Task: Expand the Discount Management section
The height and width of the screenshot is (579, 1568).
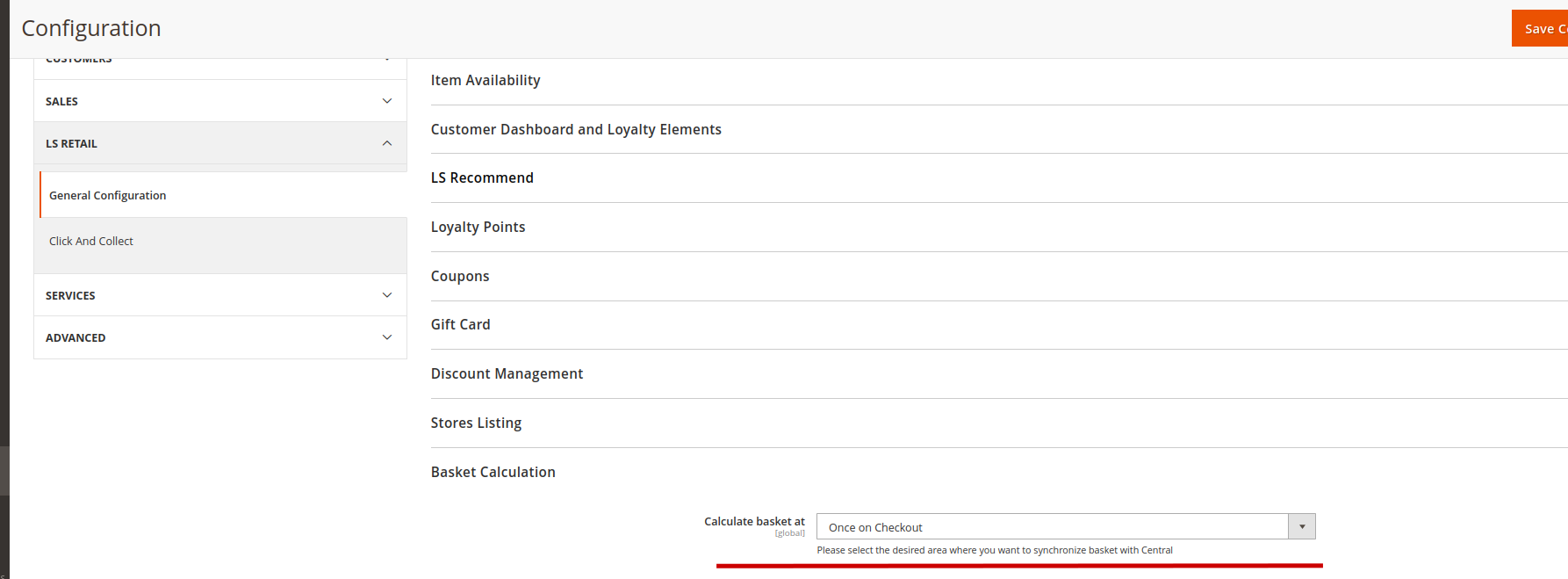Action: click(x=507, y=374)
